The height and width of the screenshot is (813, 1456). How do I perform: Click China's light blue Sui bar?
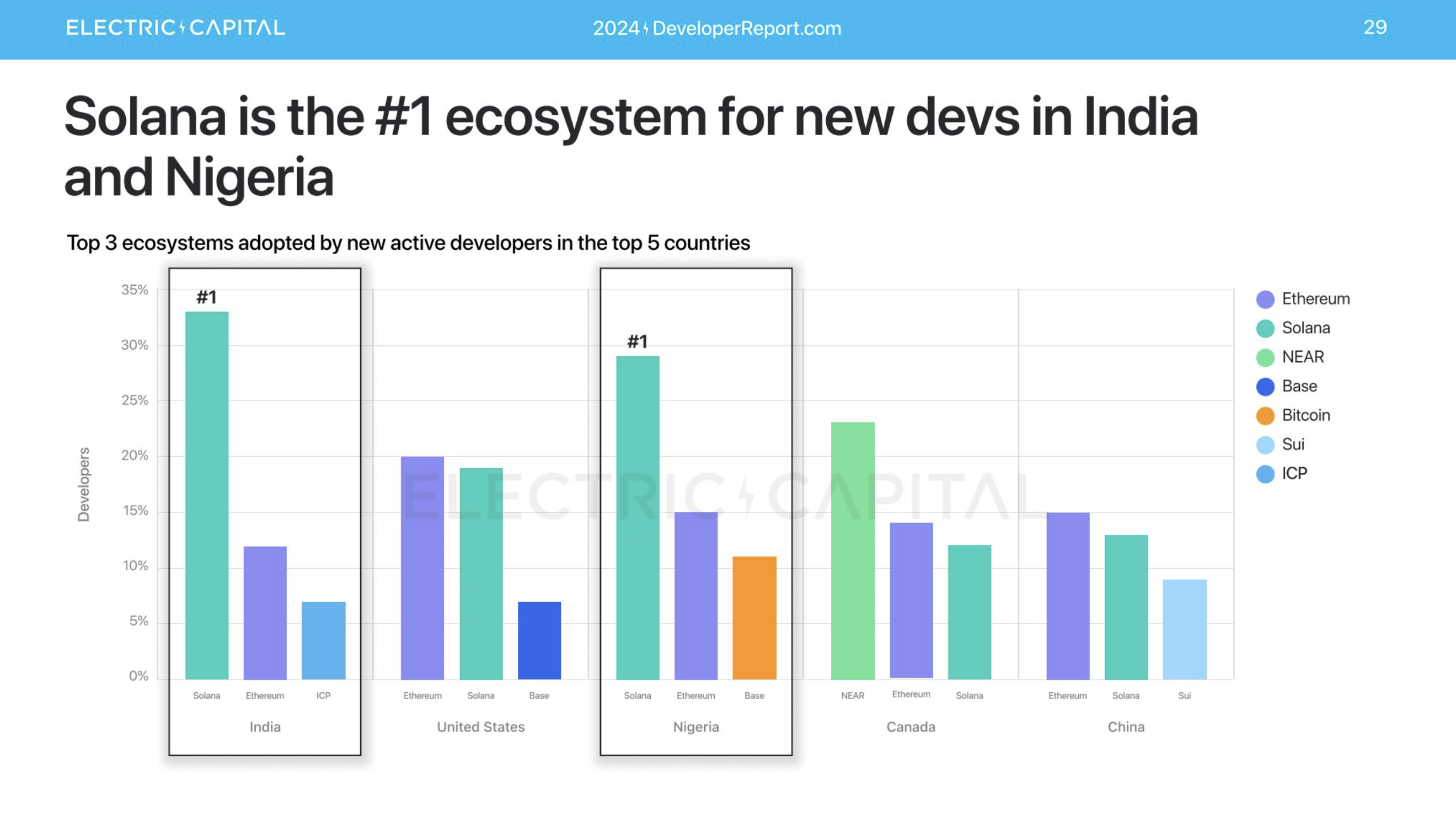tap(1184, 629)
